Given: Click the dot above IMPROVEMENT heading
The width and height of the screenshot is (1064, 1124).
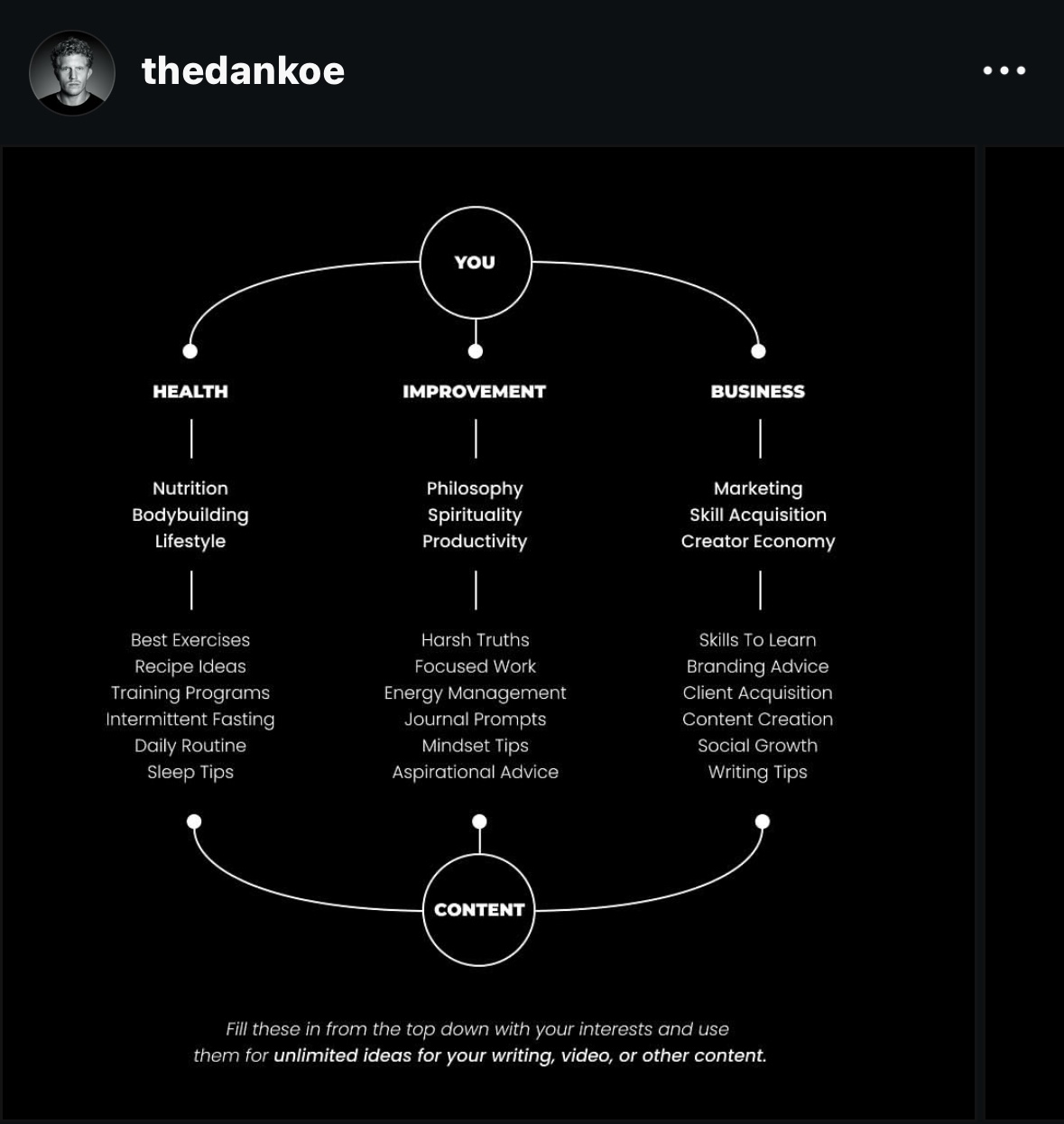Looking at the screenshot, I should (476, 351).
